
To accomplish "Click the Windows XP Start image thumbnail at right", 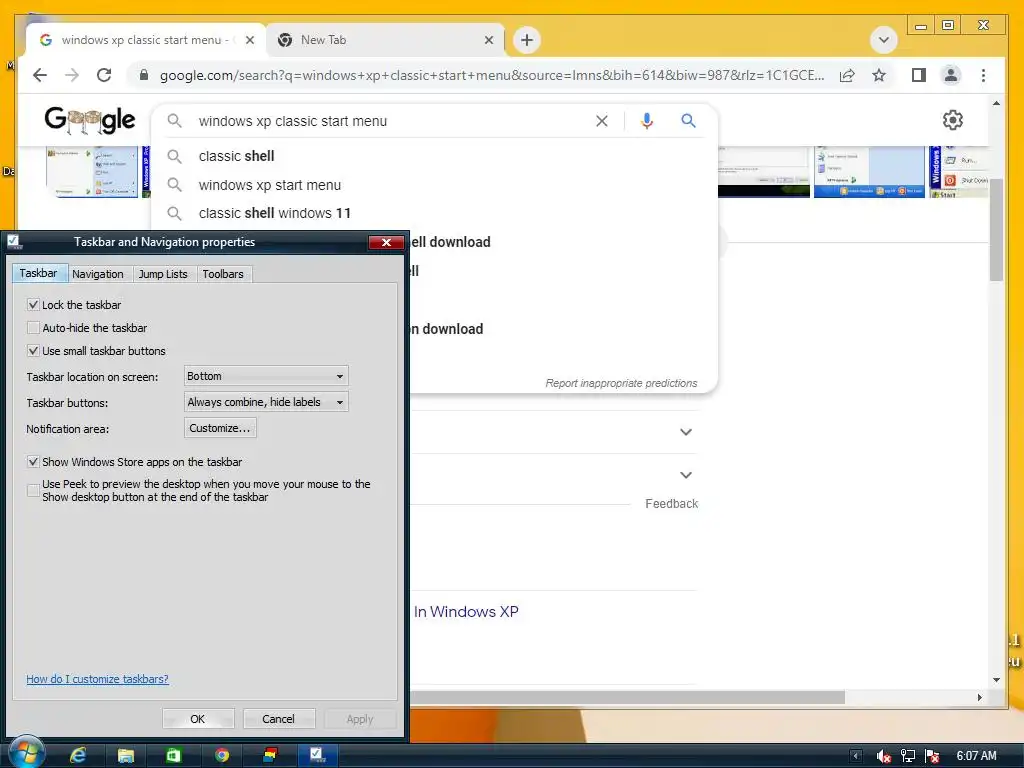I will [958, 171].
